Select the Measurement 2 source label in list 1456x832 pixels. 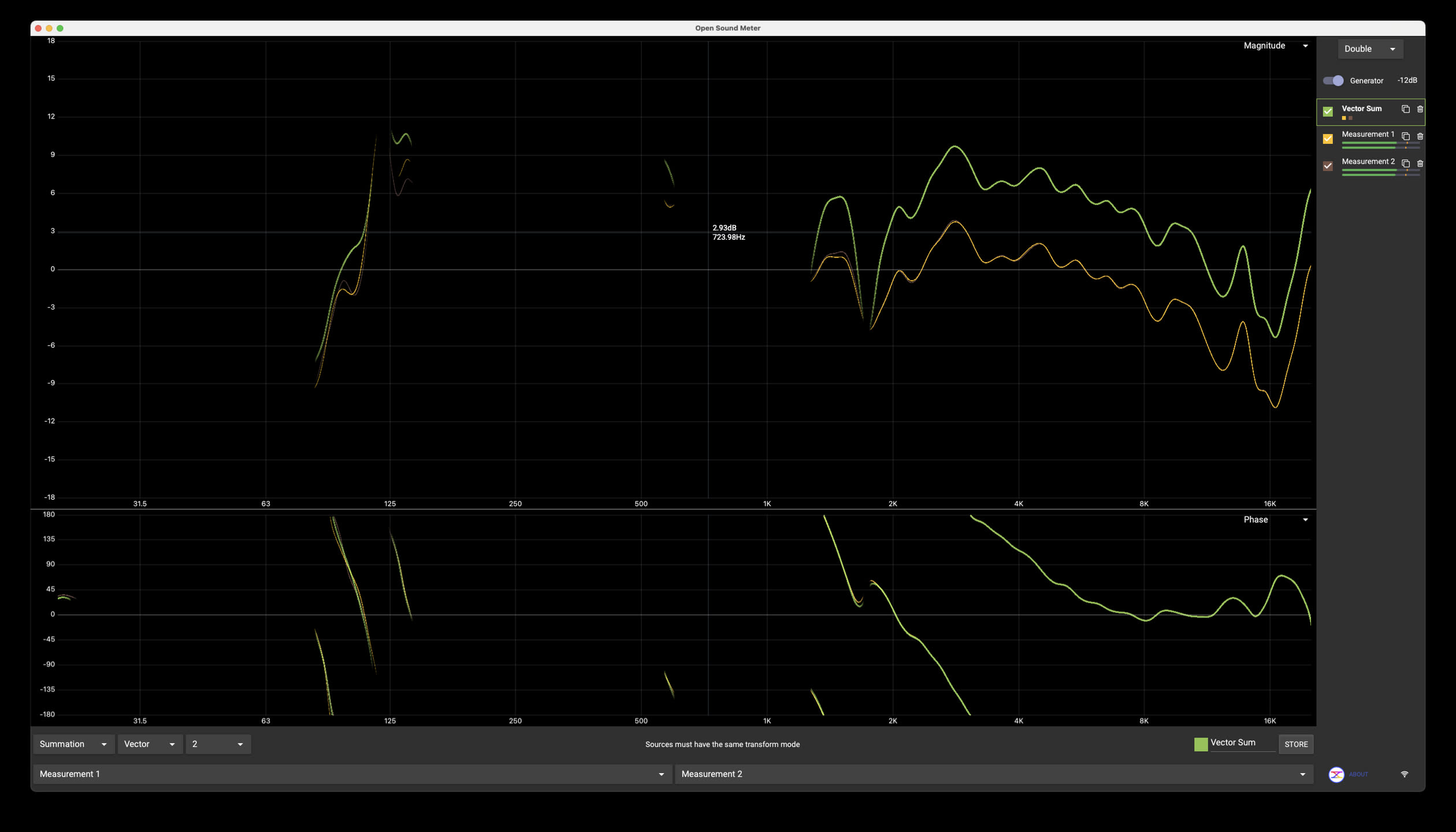pos(1368,161)
